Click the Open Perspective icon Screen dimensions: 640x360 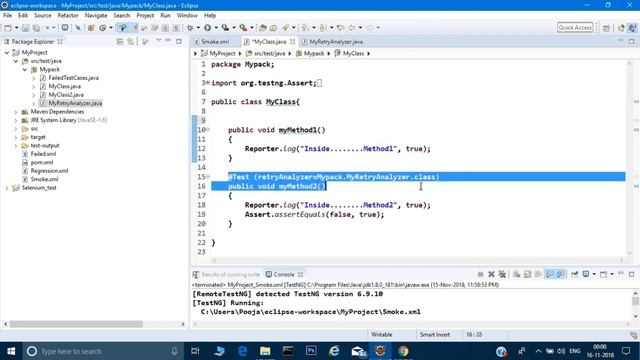pyautogui.click(x=606, y=28)
